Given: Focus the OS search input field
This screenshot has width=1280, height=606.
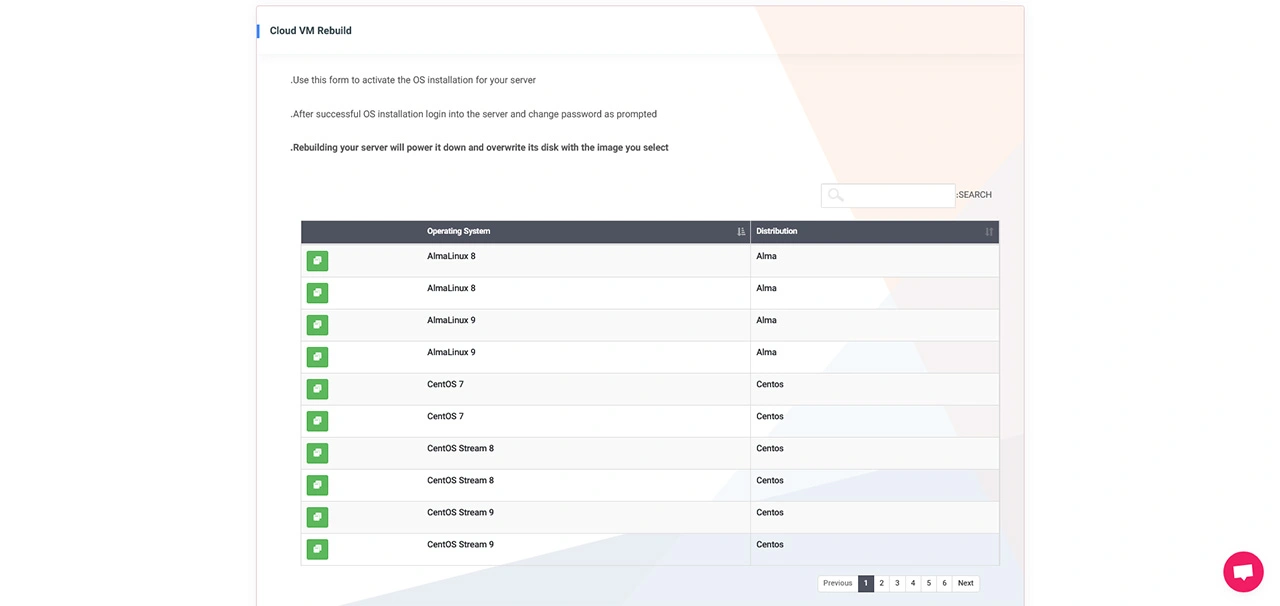Looking at the screenshot, I should pyautogui.click(x=898, y=195).
